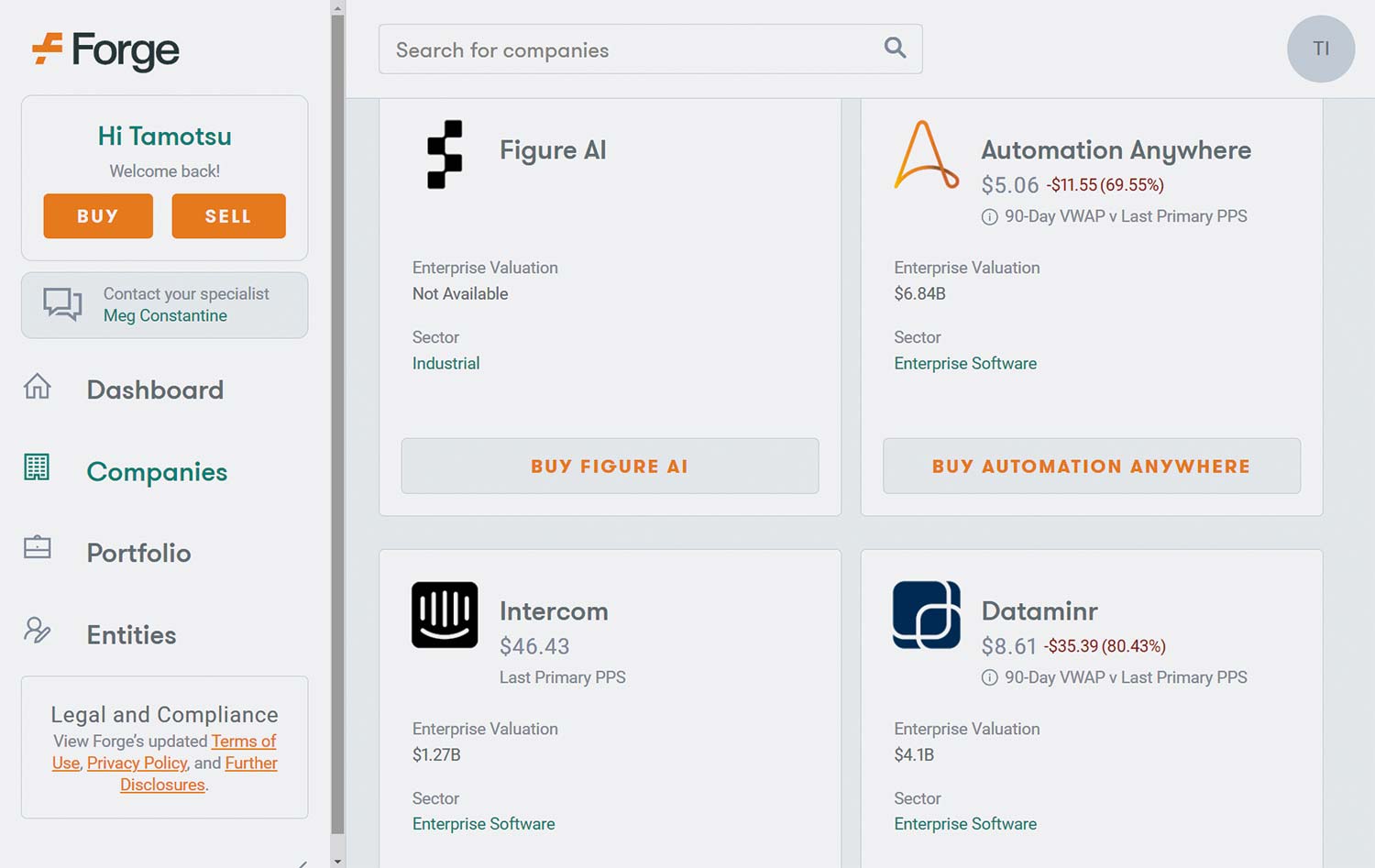Click info icon beside Dataminr VWAP
Screen dimensions: 1375x868
pos(990,678)
